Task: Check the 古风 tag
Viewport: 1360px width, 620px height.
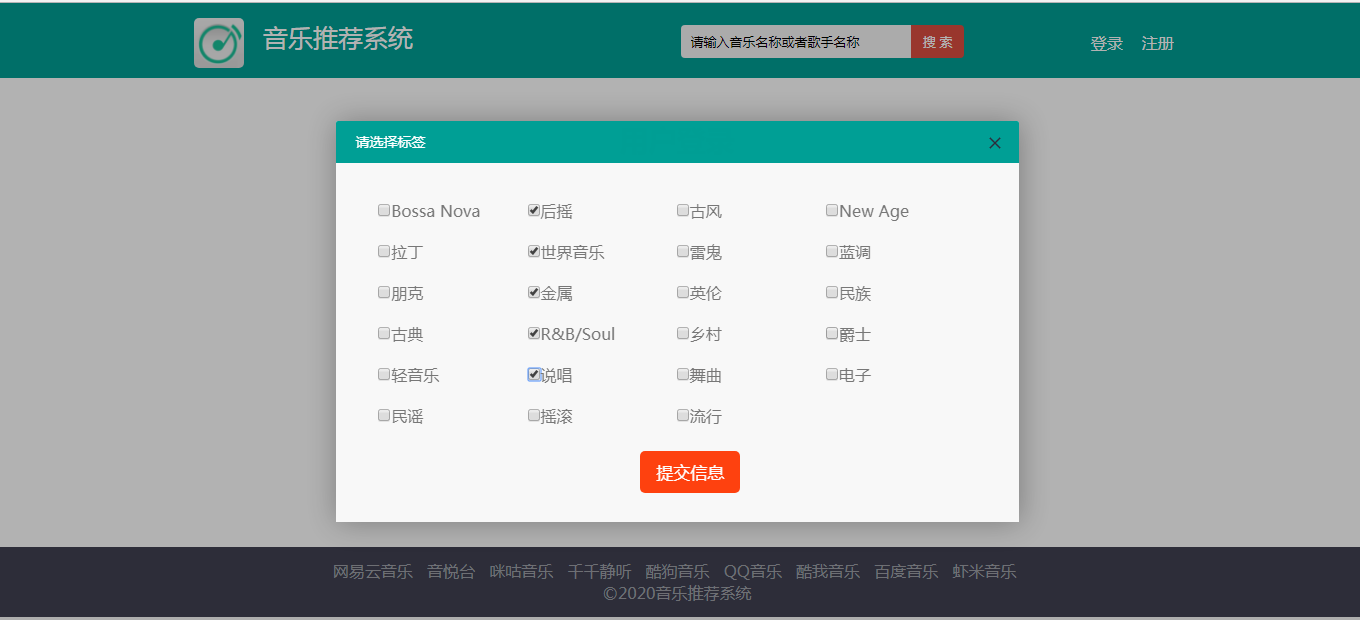Action: [x=682, y=210]
